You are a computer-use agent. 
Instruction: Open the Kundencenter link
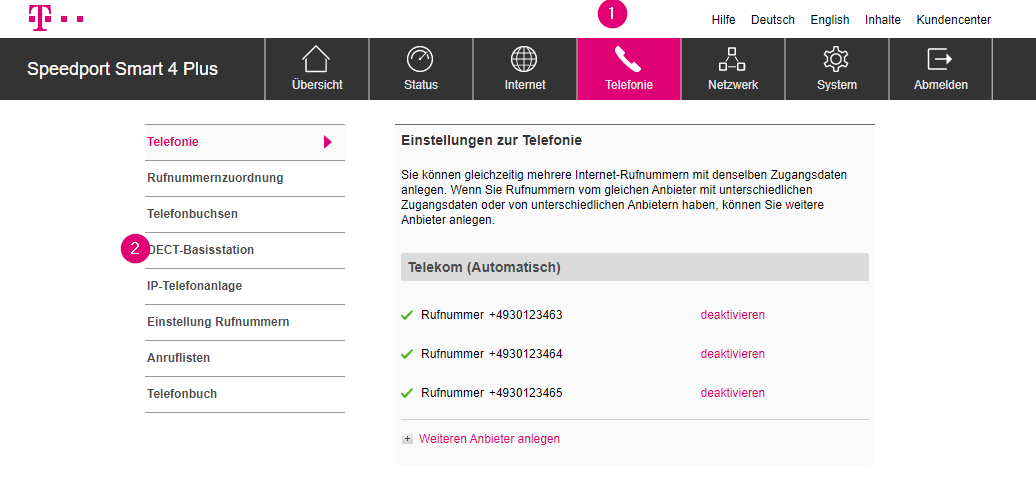pyautogui.click(x=953, y=20)
